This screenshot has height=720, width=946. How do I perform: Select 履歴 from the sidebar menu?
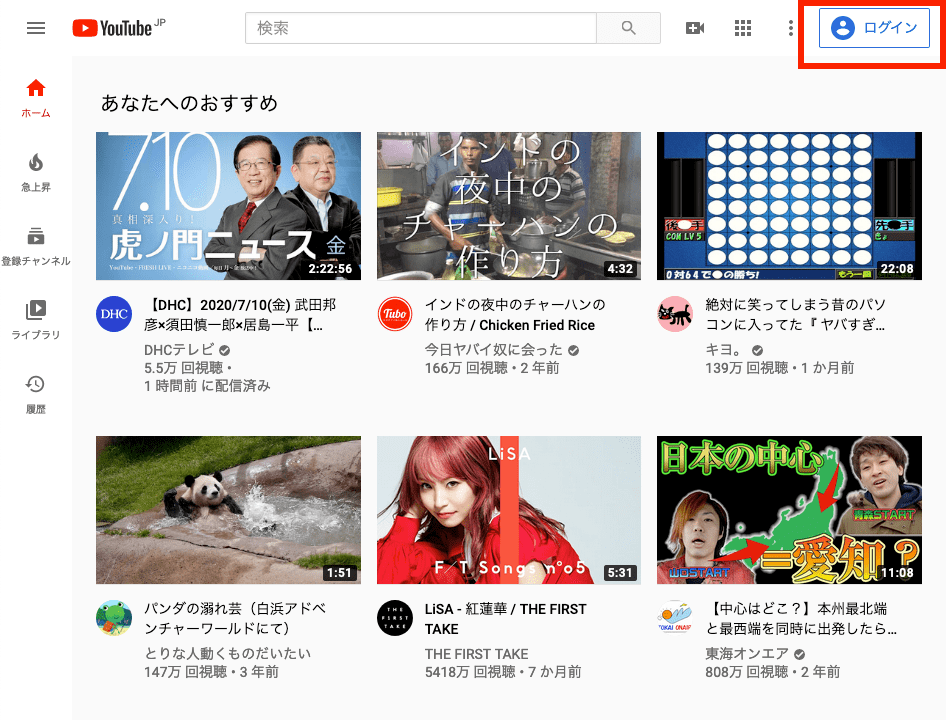coord(35,382)
